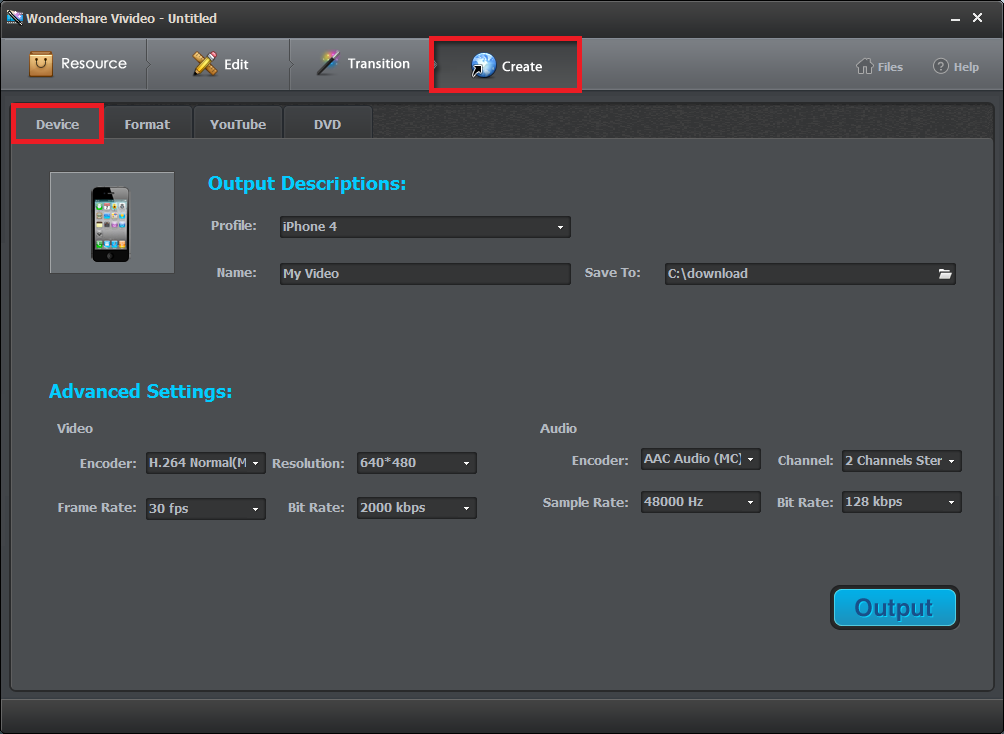1004x734 pixels.
Task: Open the Resource step
Action: pos(74,64)
